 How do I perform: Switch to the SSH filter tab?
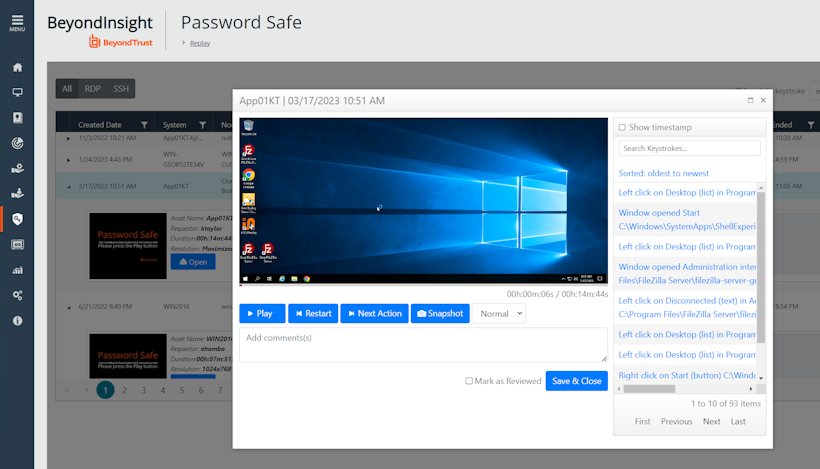click(x=120, y=89)
